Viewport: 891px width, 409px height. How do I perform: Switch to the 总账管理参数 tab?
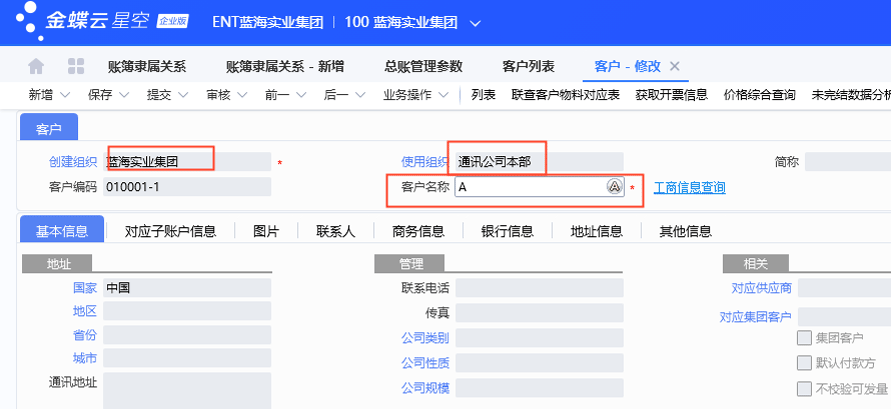click(423, 66)
